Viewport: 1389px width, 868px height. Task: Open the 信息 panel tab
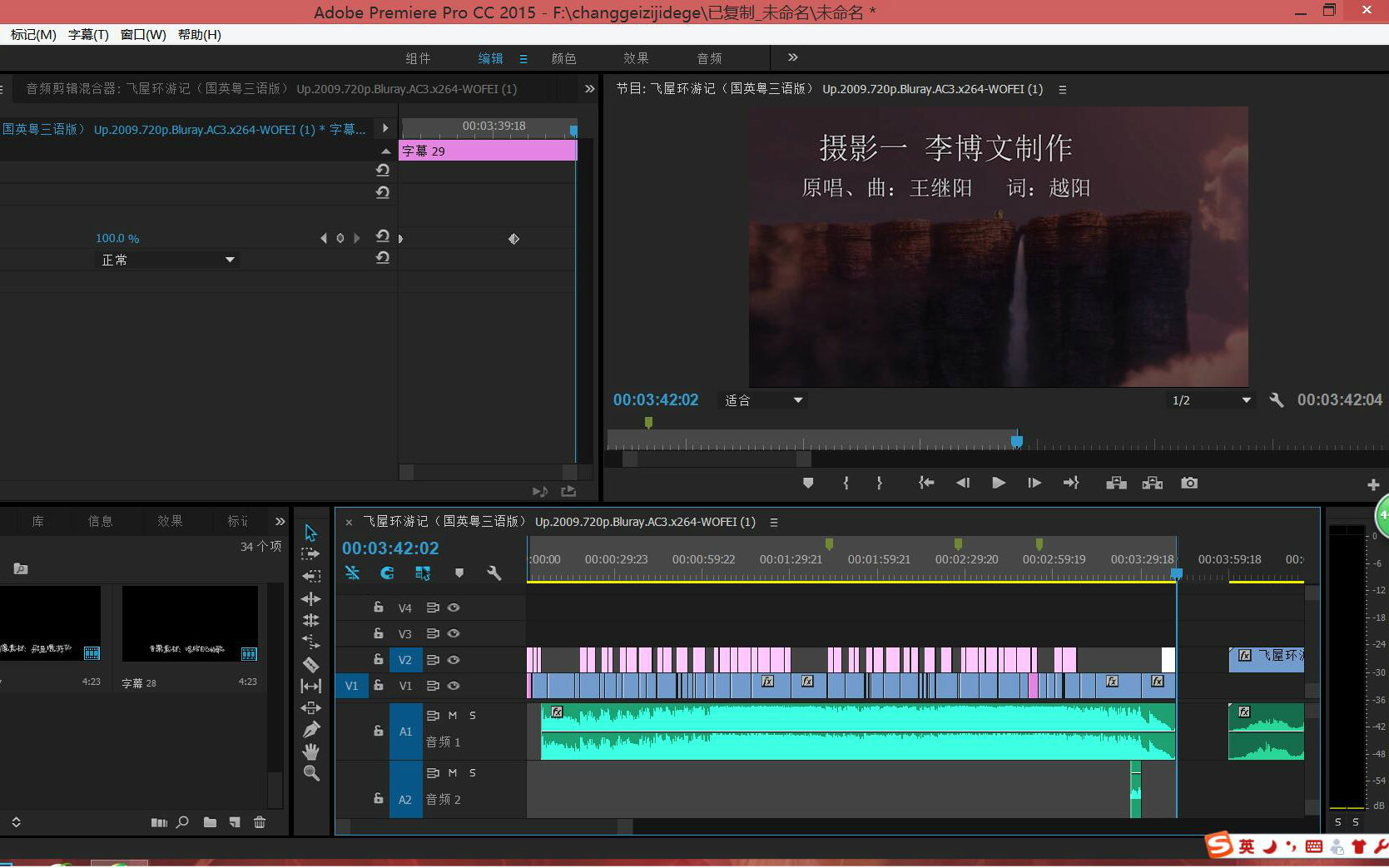(x=100, y=521)
